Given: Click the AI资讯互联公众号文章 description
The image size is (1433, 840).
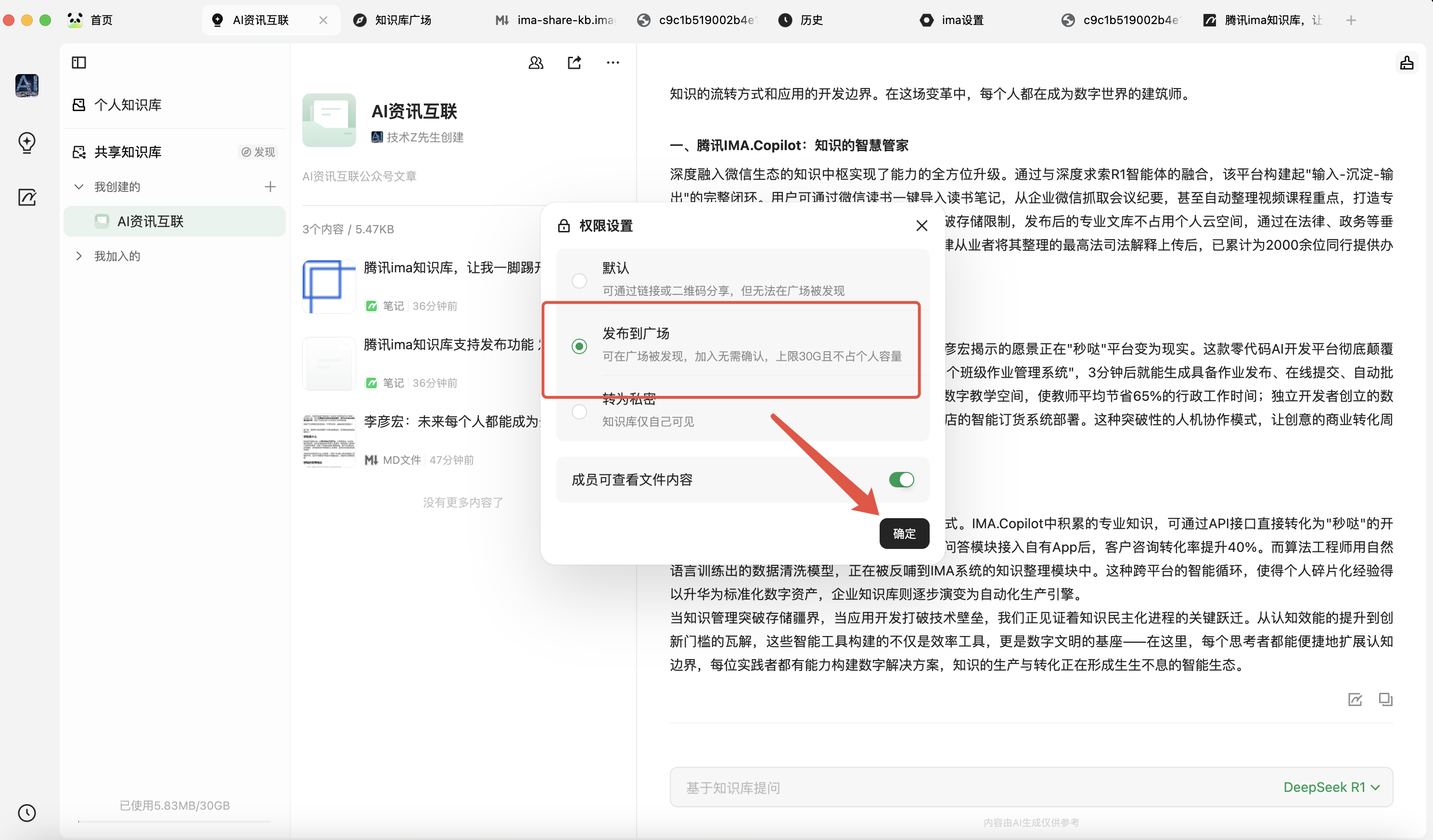Looking at the screenshot, I should click(359, 176).
